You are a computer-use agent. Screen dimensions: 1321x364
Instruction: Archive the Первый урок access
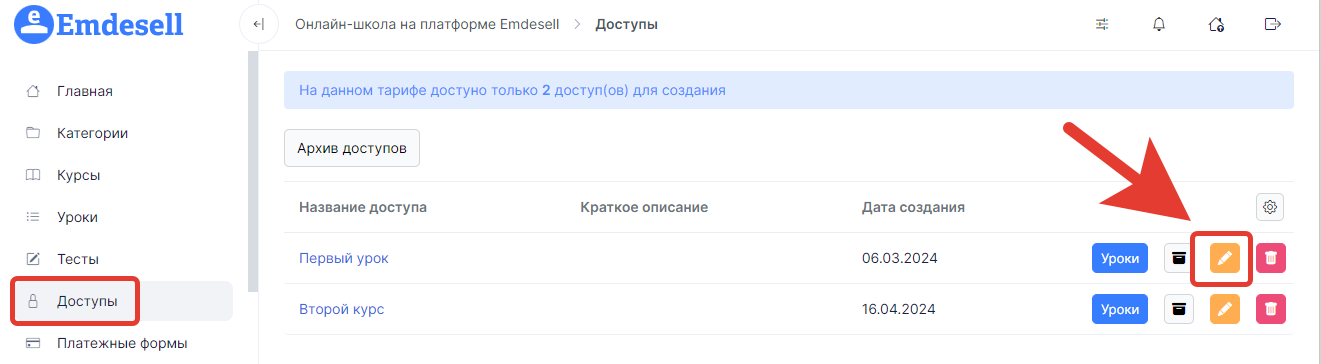click(1179, 258)
